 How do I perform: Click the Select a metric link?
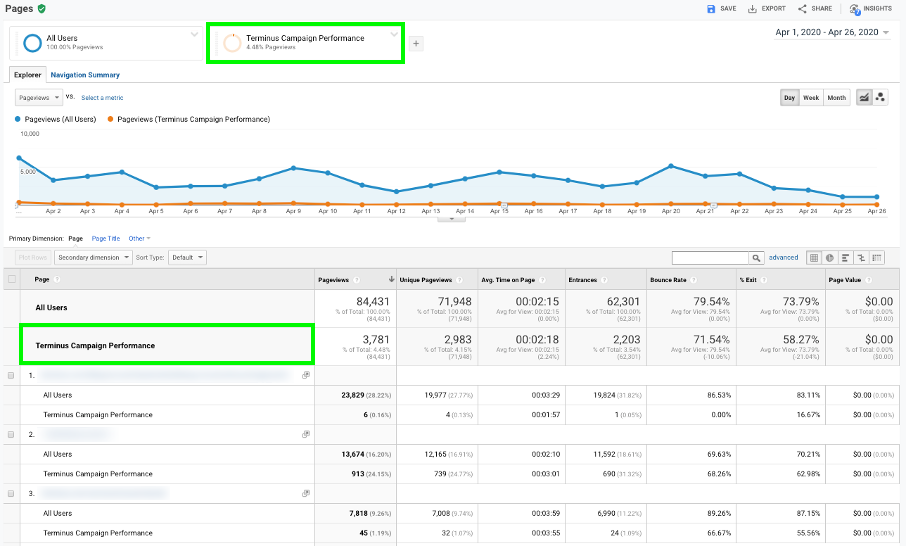coord(102,98)
